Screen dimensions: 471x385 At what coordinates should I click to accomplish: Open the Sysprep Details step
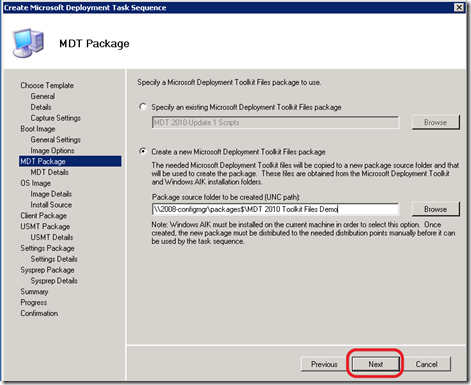pyautogui.click(x=54, y=280)
